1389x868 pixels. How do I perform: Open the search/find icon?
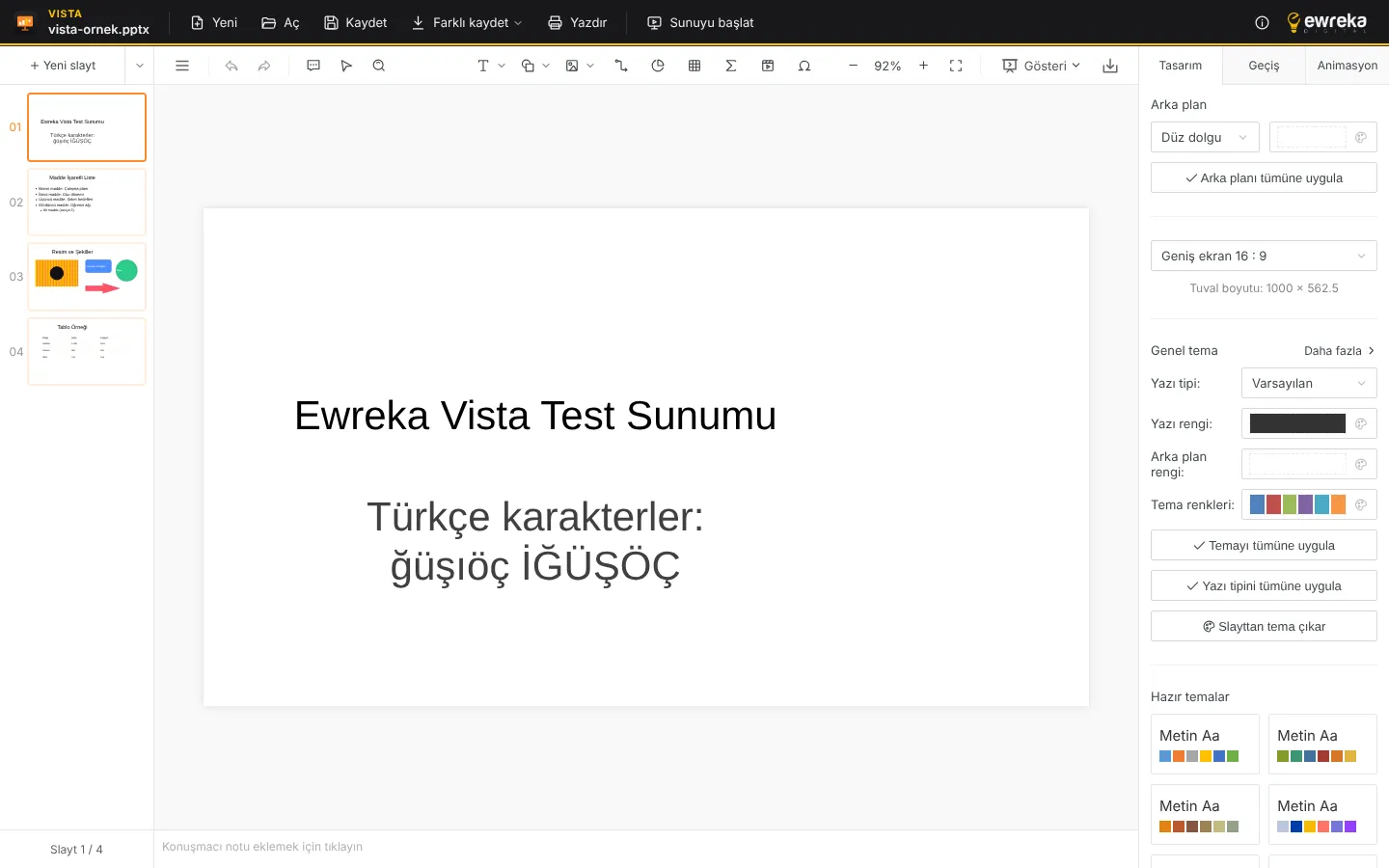point(379,66)
